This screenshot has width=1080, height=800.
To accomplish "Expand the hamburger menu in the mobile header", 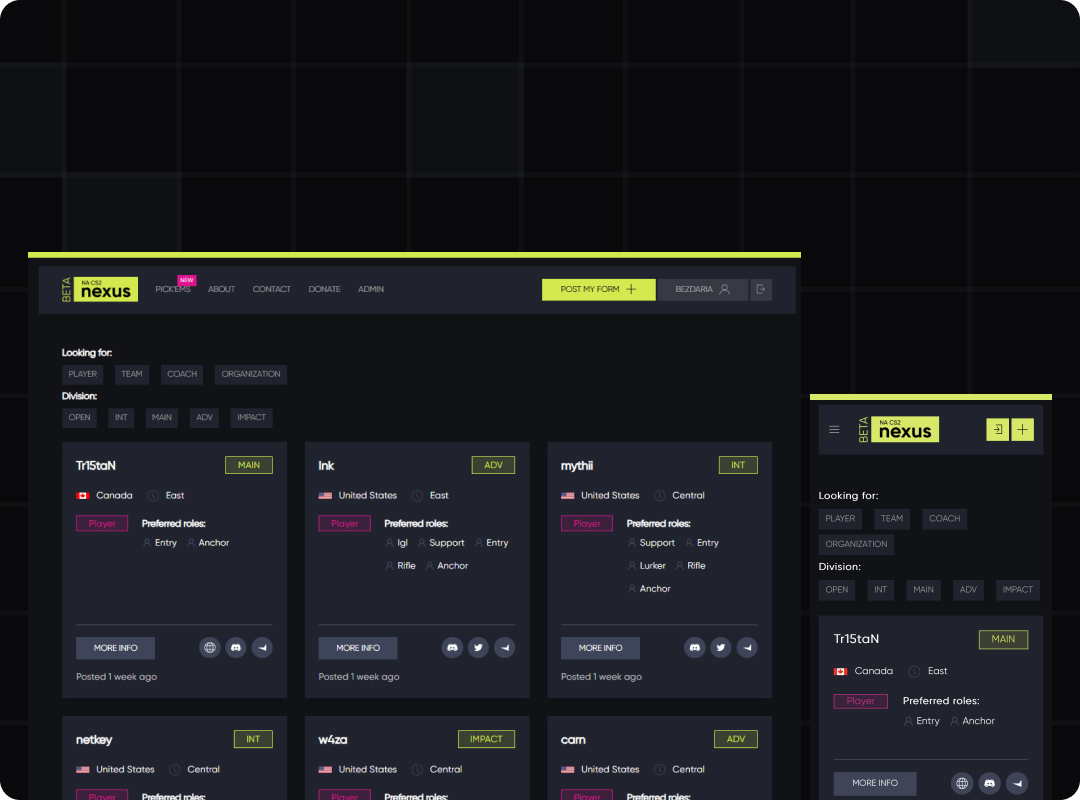I will click(834, 429).
